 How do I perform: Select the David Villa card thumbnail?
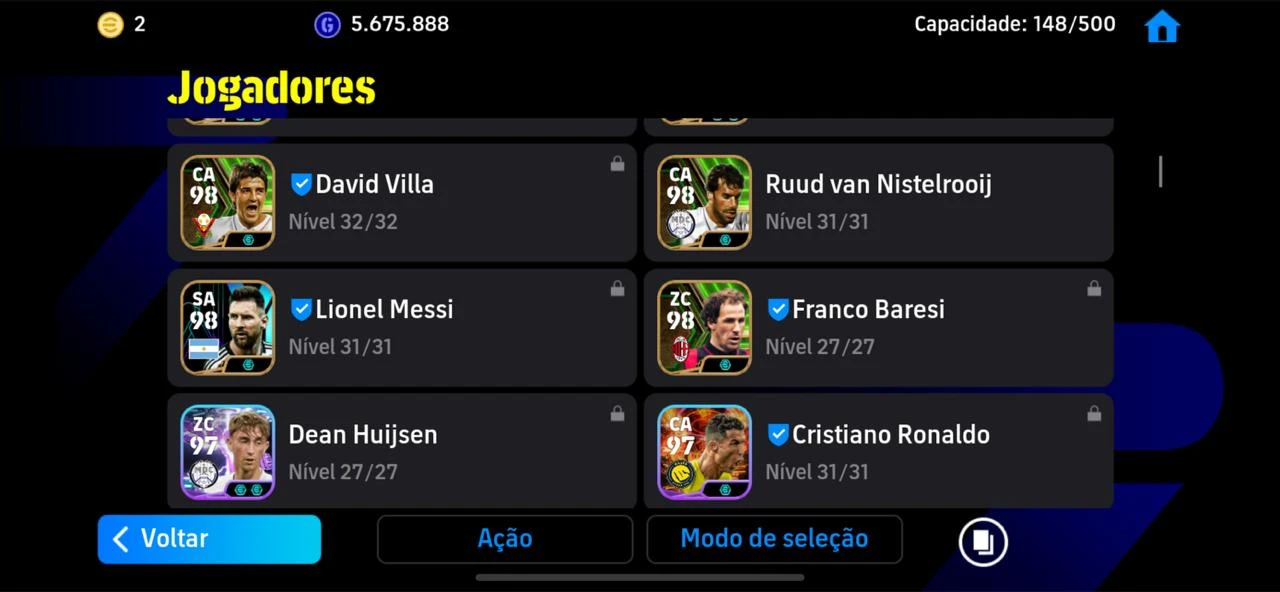228,202
